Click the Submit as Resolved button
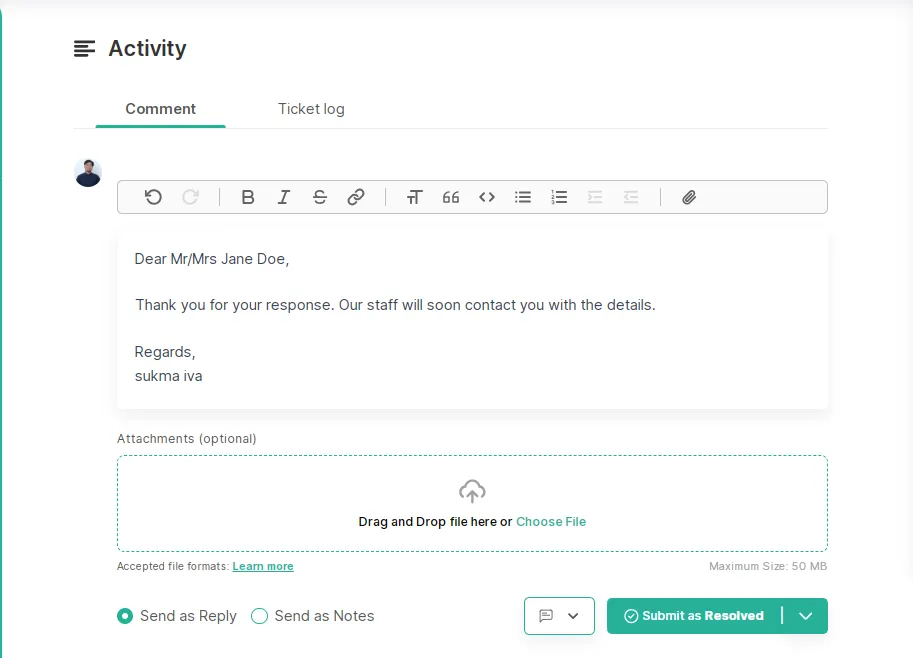 pyautogui.click(x=694, y=616)
